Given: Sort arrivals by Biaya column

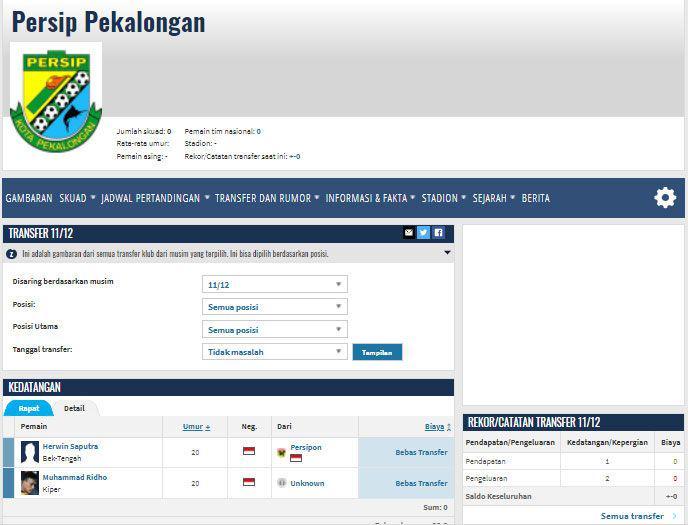Looking at the screenshot, I should [x=437, y=426].
